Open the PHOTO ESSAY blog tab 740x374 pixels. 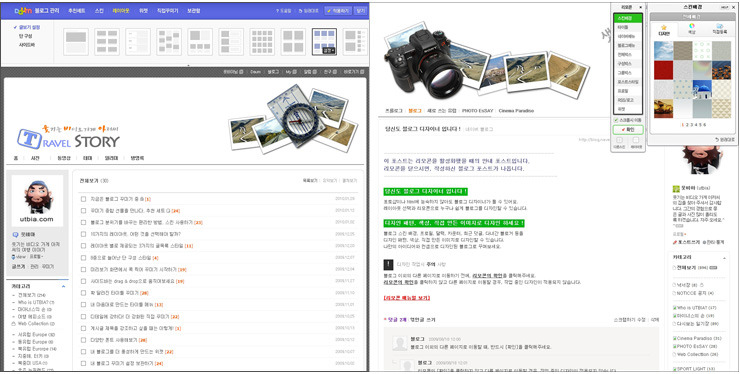point(477,111)
